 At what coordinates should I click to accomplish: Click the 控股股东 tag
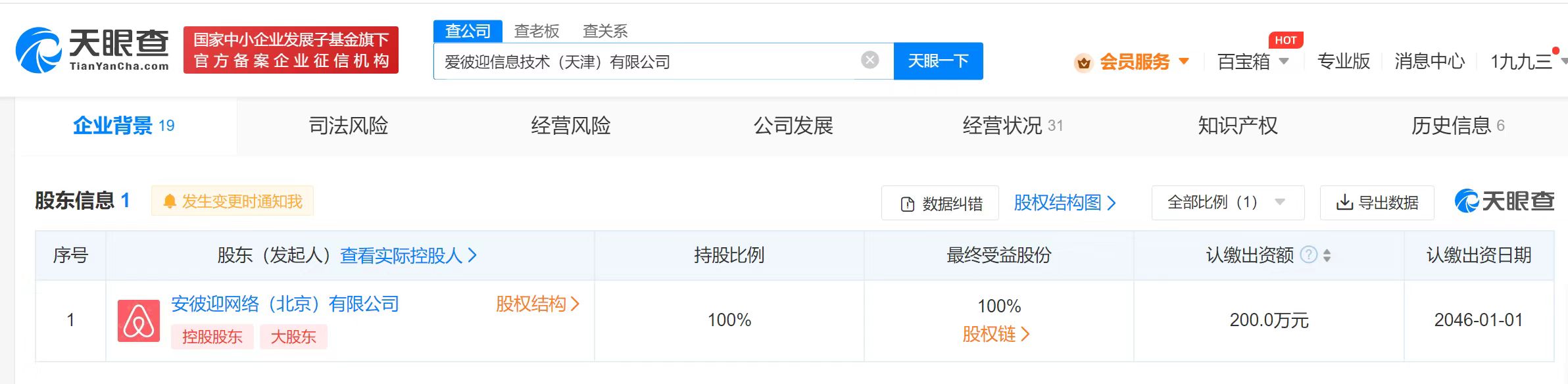click(212, 337)
